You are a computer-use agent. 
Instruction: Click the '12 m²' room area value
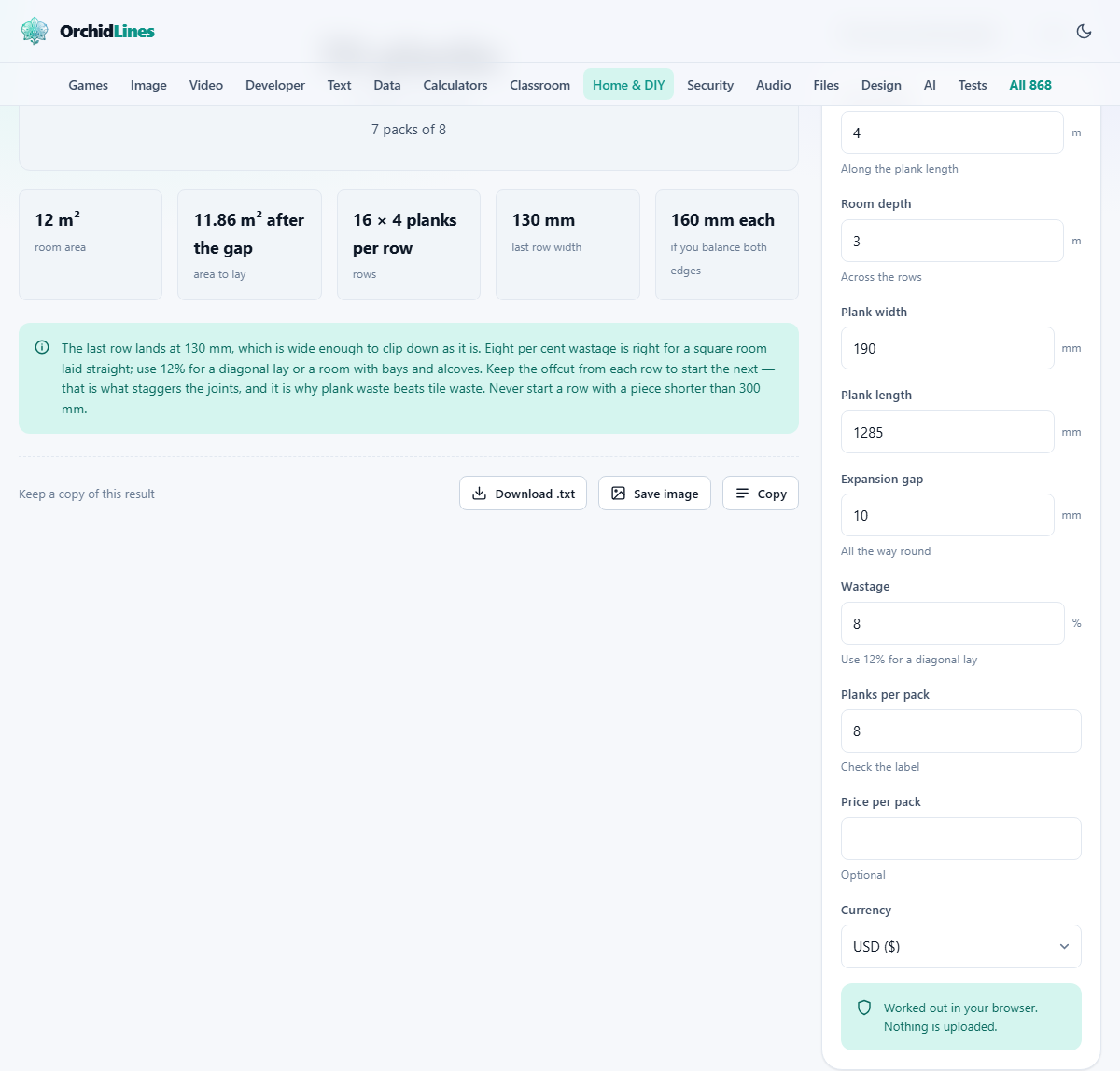click(58, 220)
